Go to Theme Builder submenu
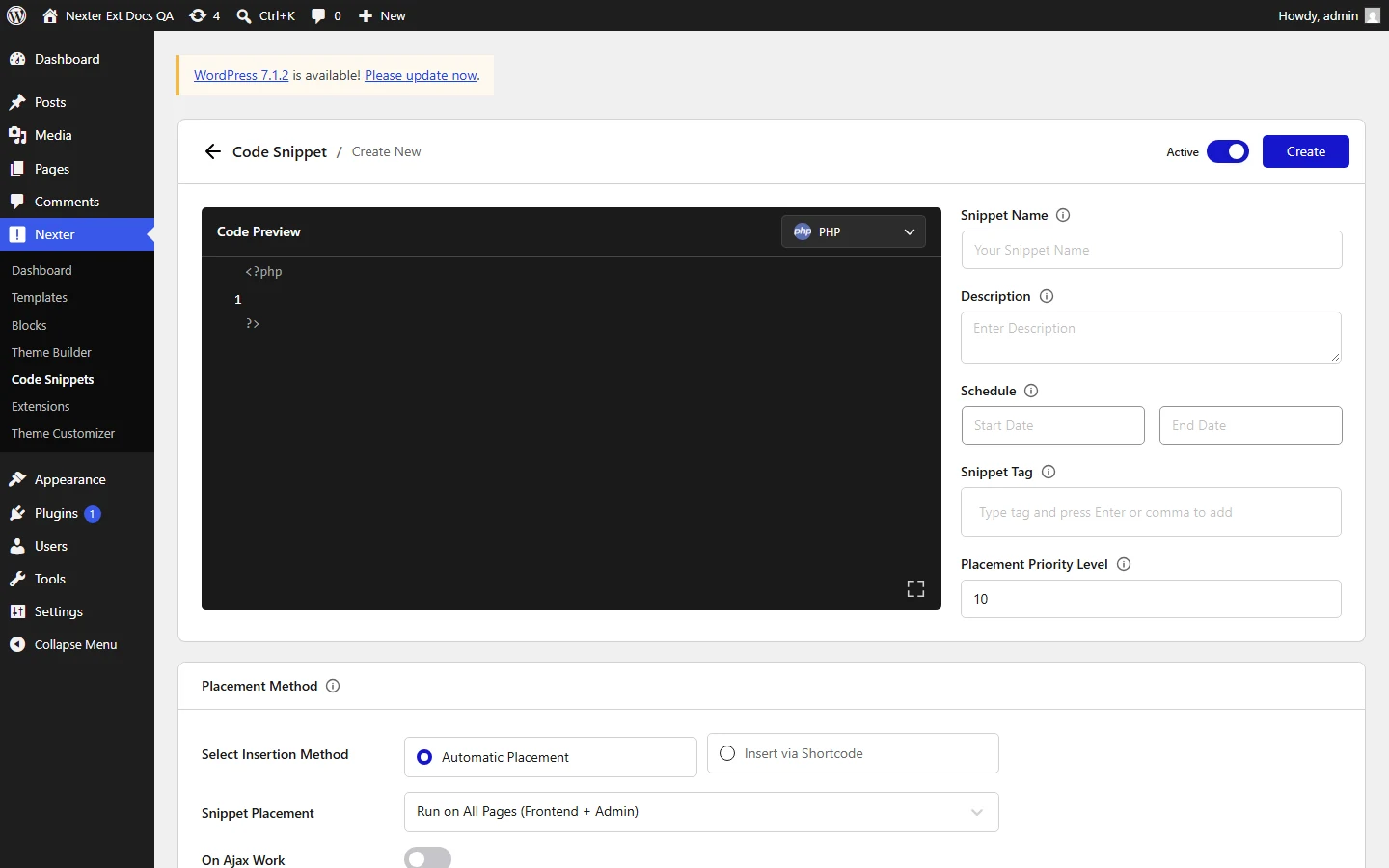 coord(51,352)
